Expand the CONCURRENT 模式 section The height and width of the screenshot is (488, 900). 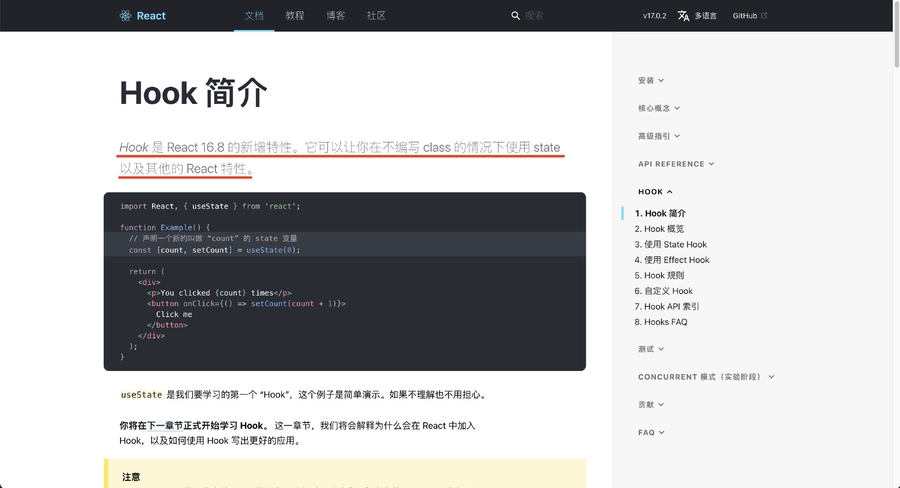coord(706,377)
